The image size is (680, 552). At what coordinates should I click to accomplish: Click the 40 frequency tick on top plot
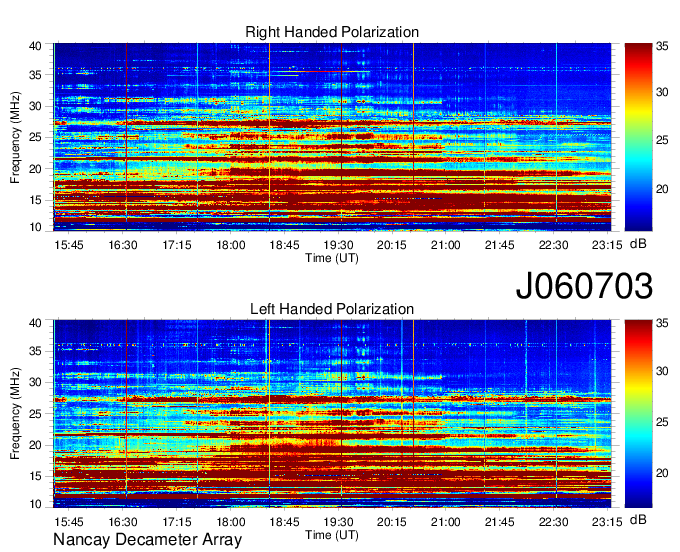coord(35,46)
